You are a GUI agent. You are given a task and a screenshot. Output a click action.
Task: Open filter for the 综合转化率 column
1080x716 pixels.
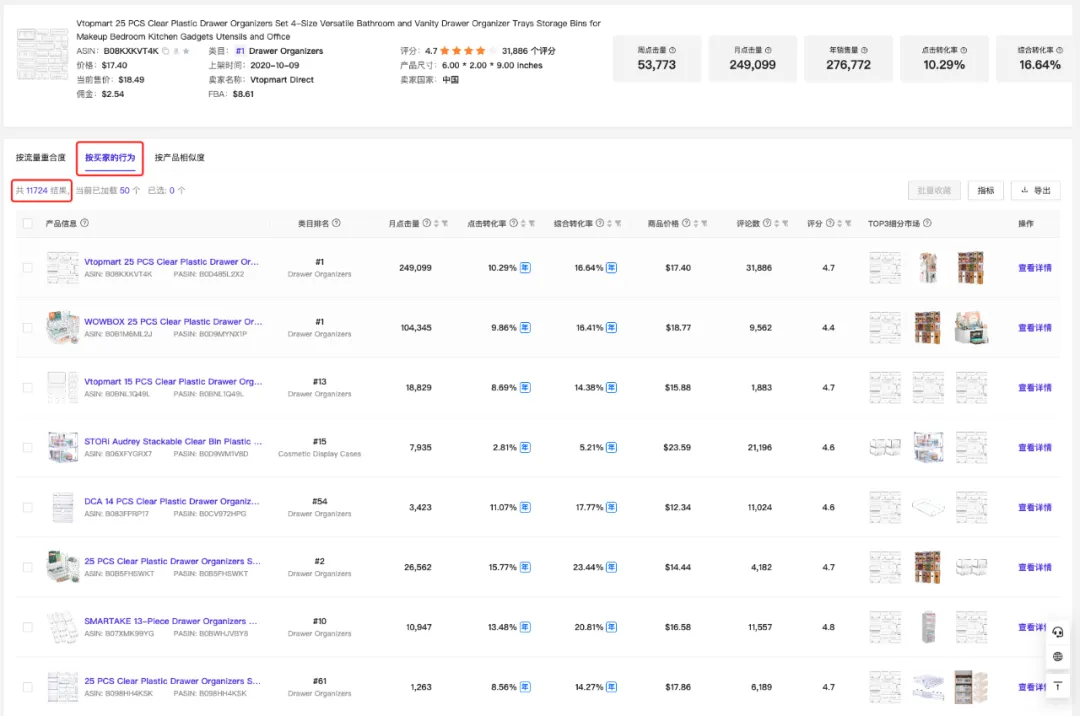click(x=618, y=223)
